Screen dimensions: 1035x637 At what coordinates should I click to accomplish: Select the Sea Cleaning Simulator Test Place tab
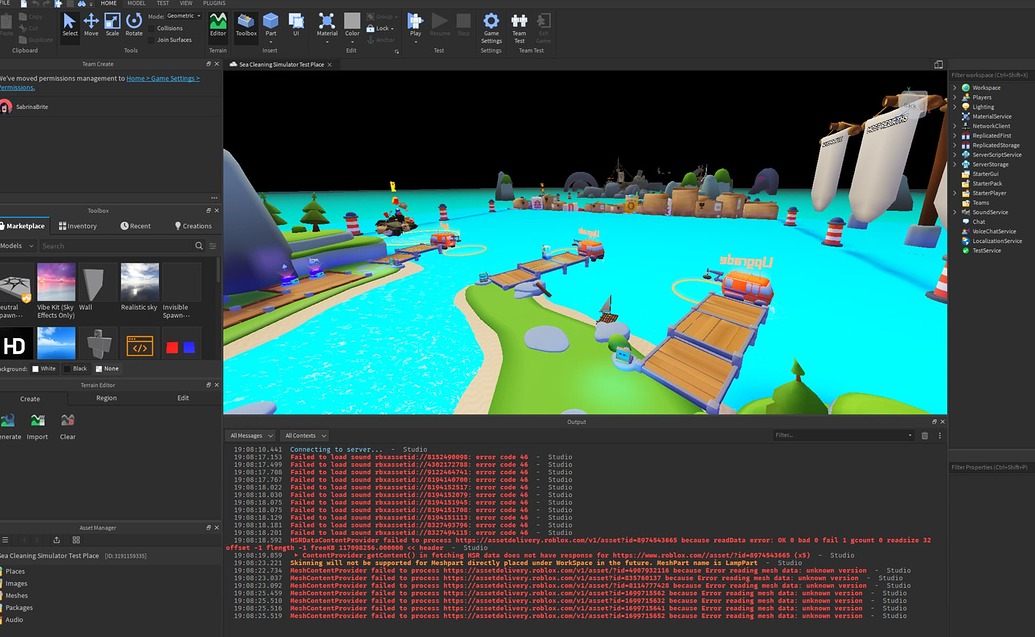(x=281, y=65)
